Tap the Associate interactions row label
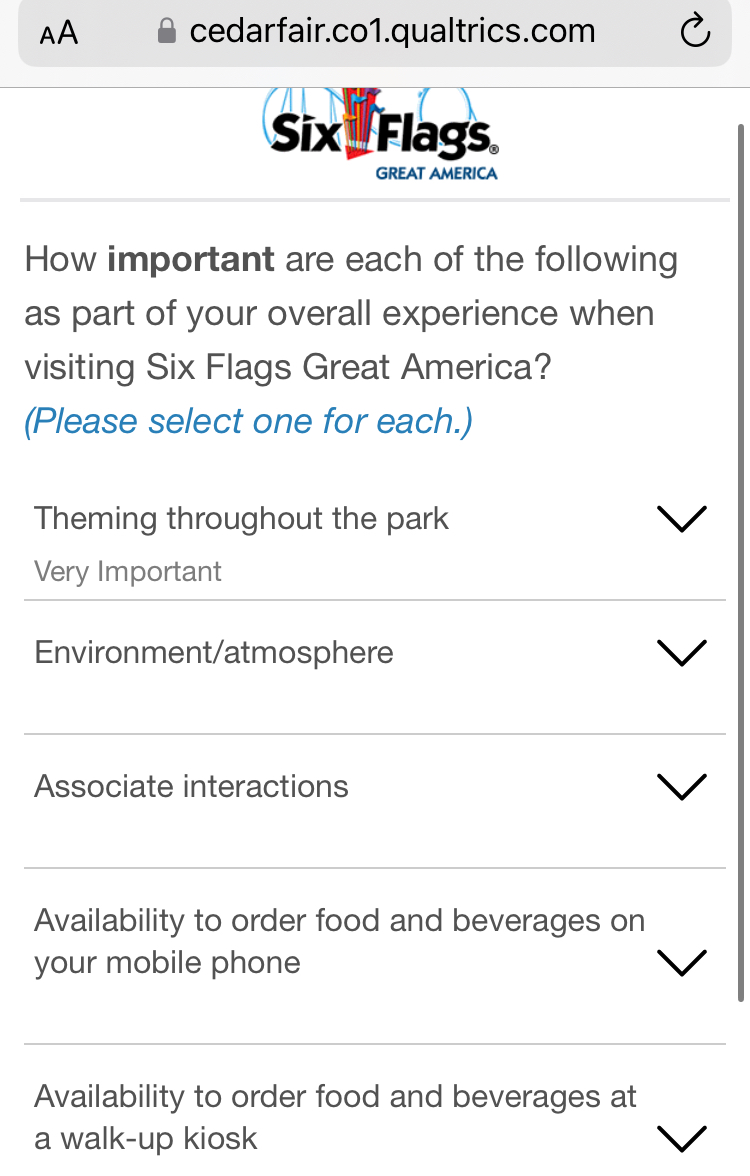Image resolution: width=750 pixels, height=1176 pixels. pyautogui.click(x=191, y=787)
